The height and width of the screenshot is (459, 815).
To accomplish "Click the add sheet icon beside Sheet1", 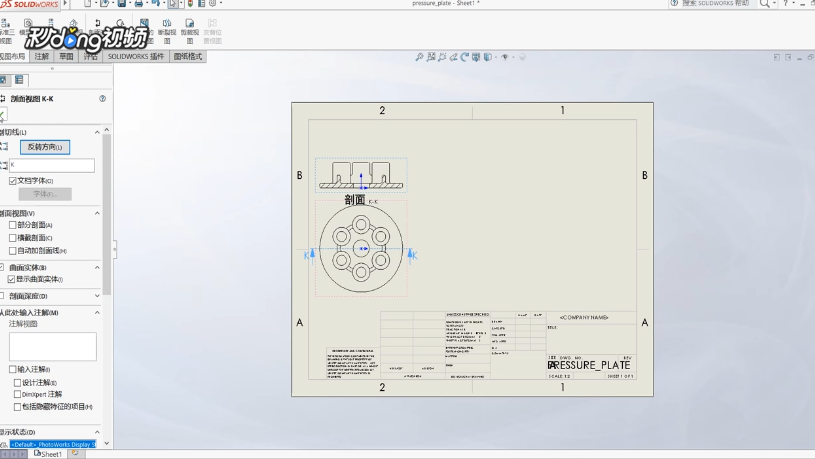I will [x=75, y=453].
